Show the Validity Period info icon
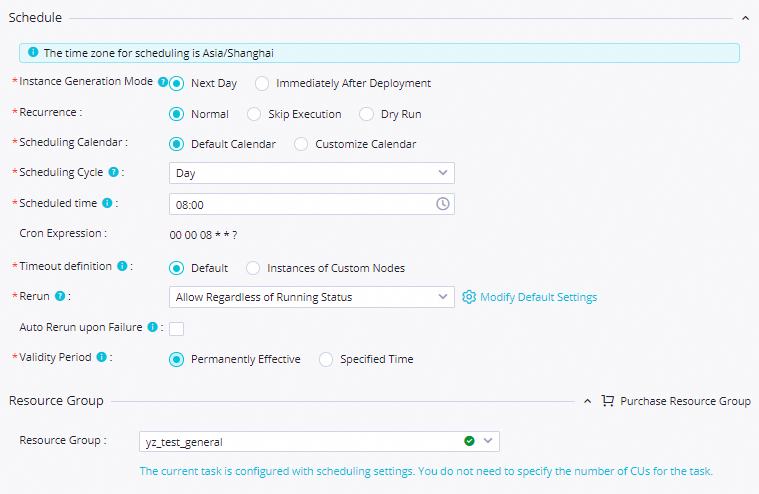The image size is (759, 494). tap(102, 357)
